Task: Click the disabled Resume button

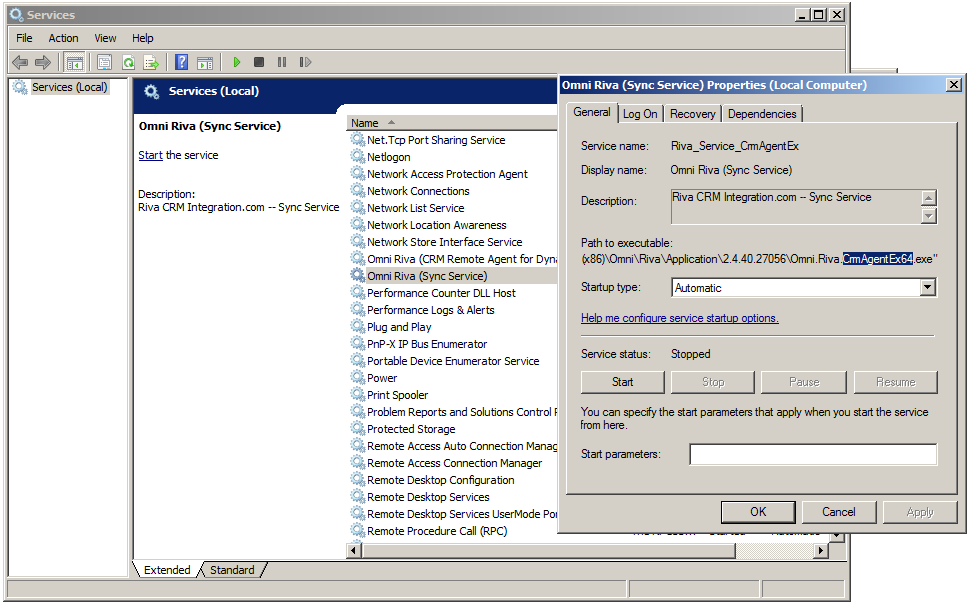Action: (895, 382)
